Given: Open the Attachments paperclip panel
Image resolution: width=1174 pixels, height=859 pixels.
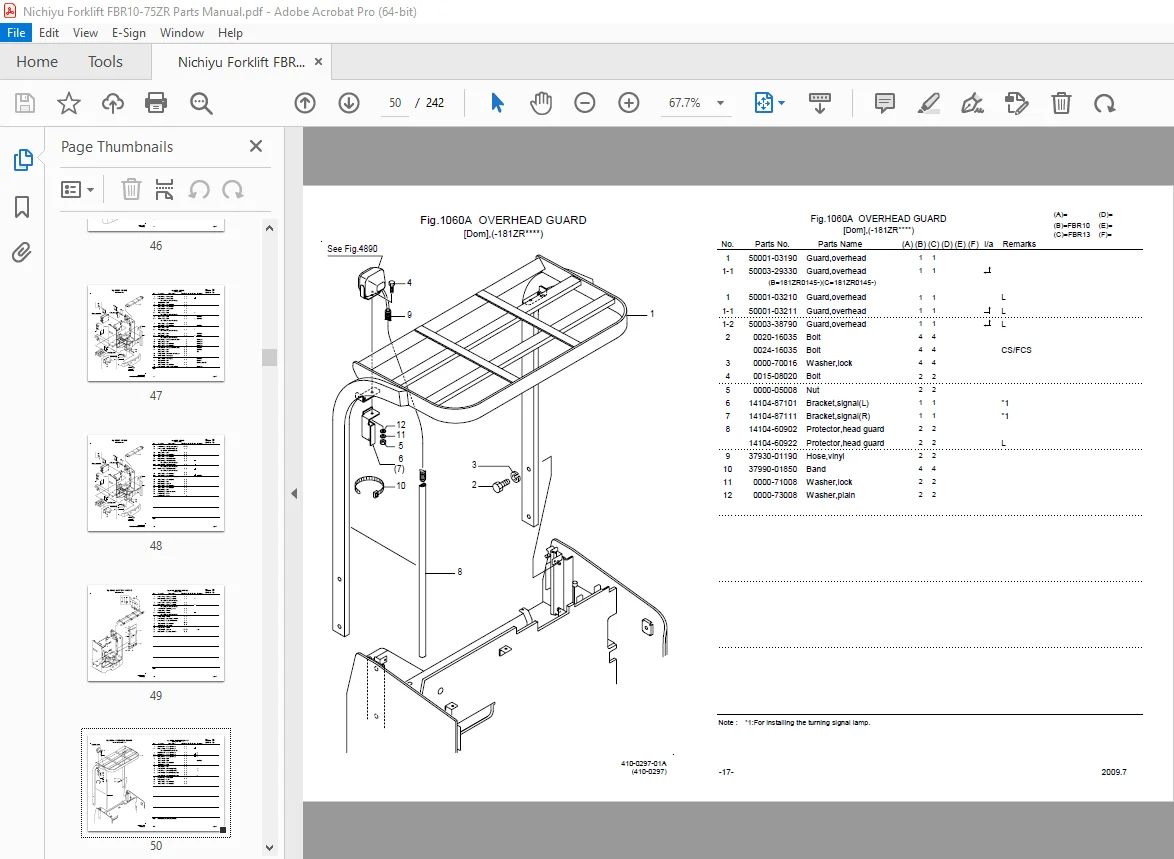Looking at the screenshot, I should pyautogui.click(x=22, y=252).
